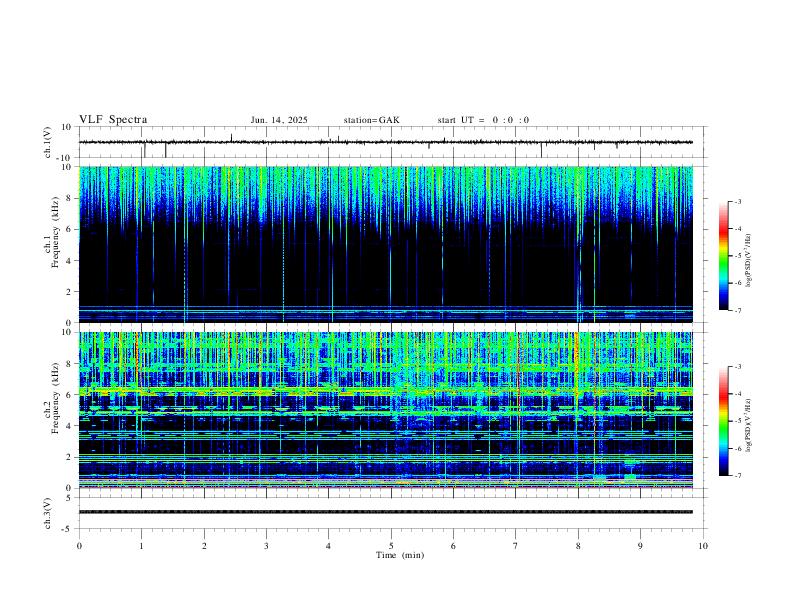
Task: Click the ch.1 spectrogram color bar
Action: point(724,255)
